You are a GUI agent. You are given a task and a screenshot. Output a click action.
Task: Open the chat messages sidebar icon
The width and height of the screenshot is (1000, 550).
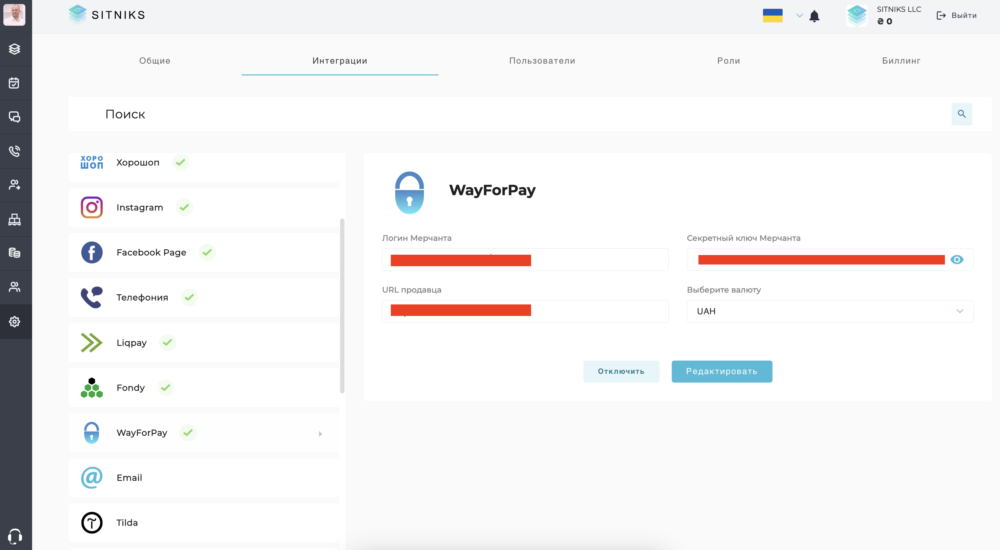[14, 117]
